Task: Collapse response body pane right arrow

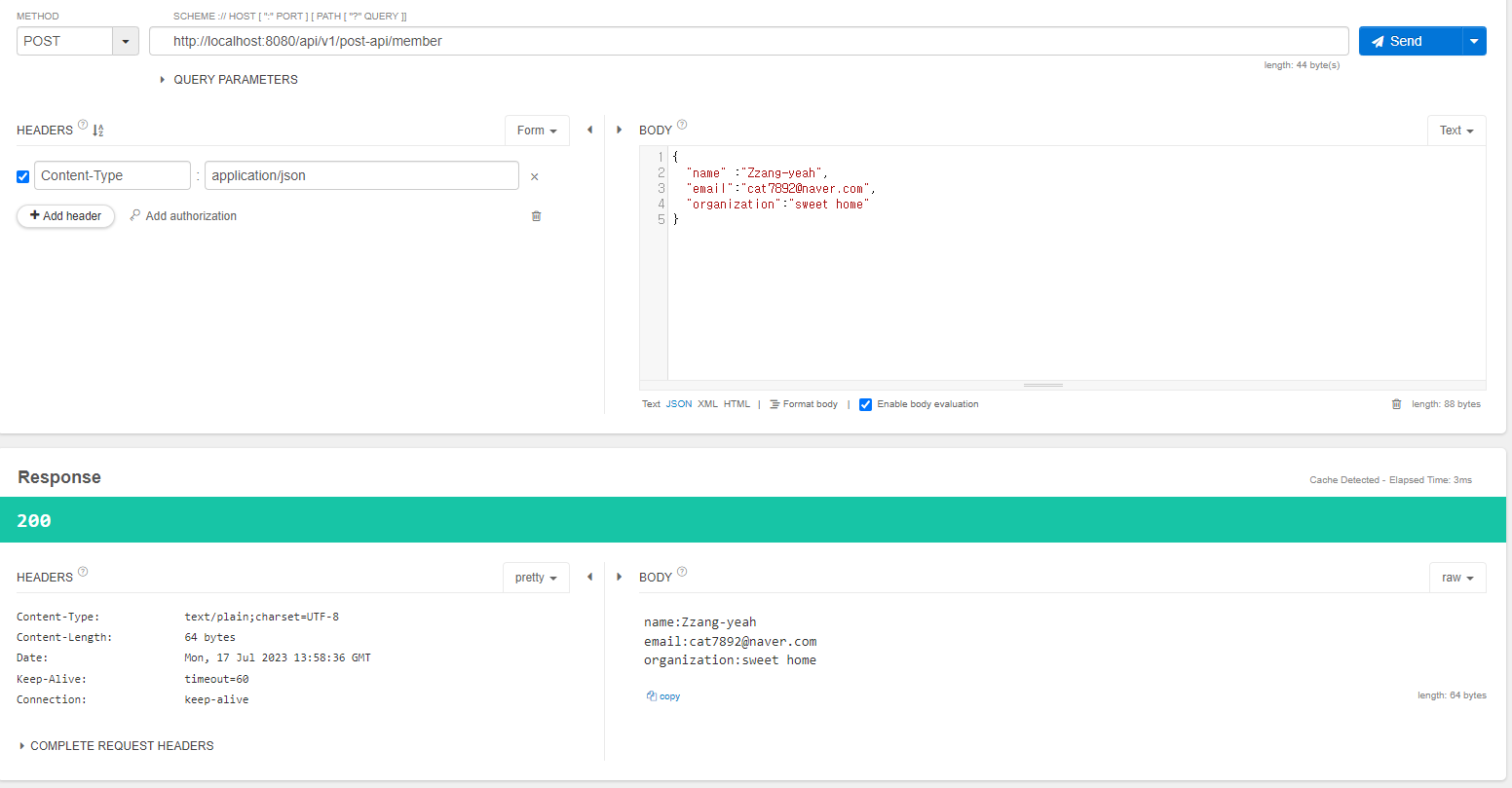Action: pos(620,577)
